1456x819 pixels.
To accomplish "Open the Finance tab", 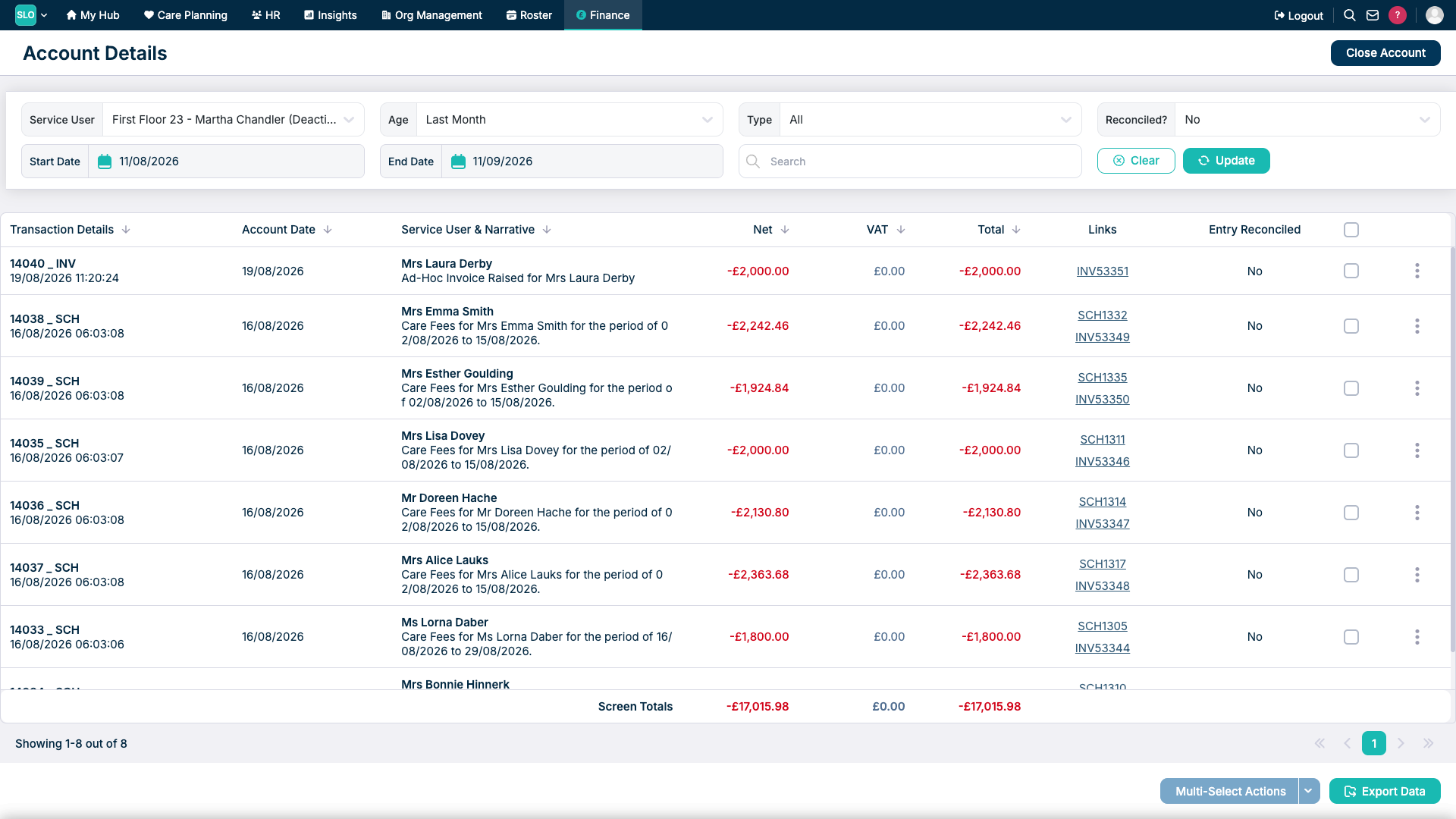I will coord(603,15).
